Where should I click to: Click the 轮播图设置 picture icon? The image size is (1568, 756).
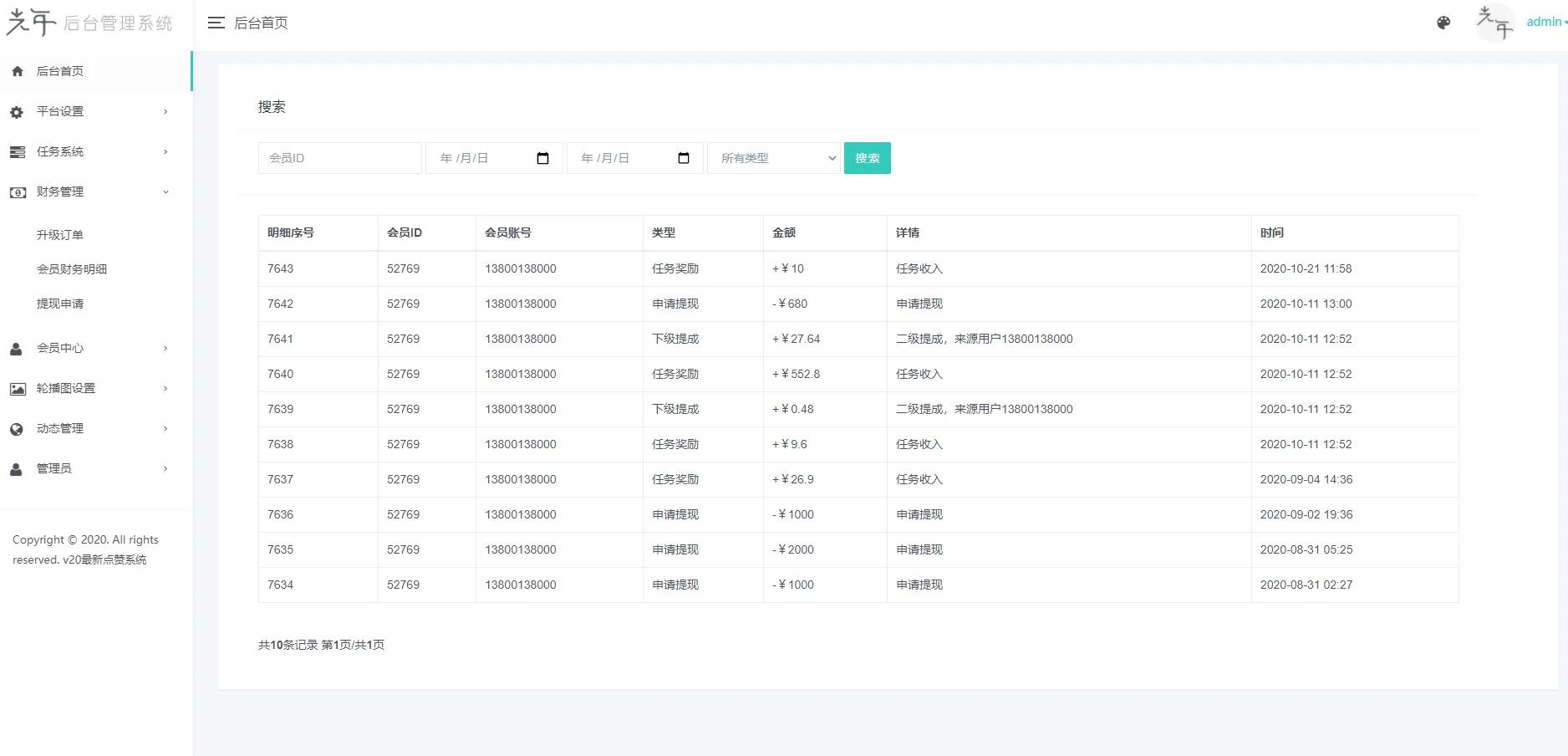[x=17, y=389]
